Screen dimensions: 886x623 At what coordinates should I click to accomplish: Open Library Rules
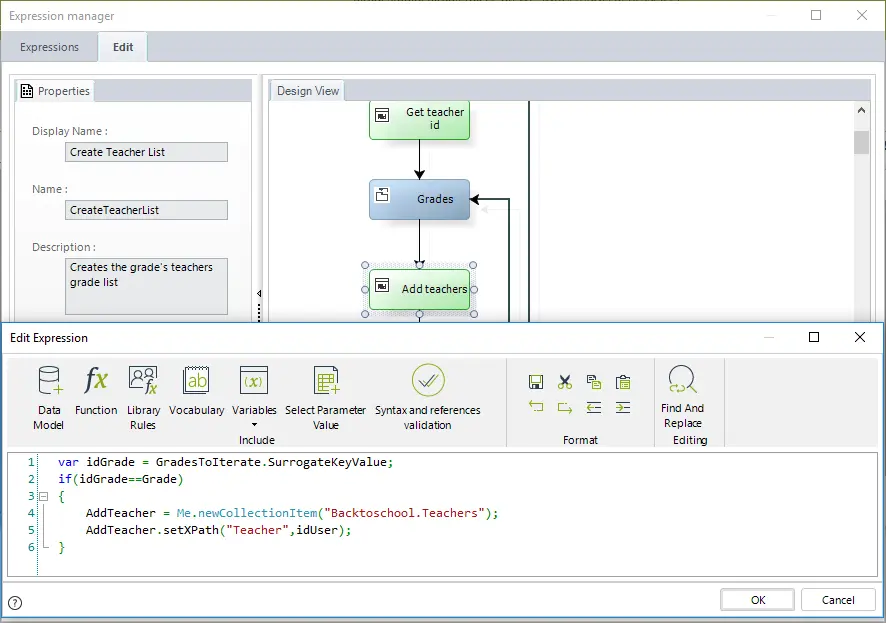coord(143,398)
